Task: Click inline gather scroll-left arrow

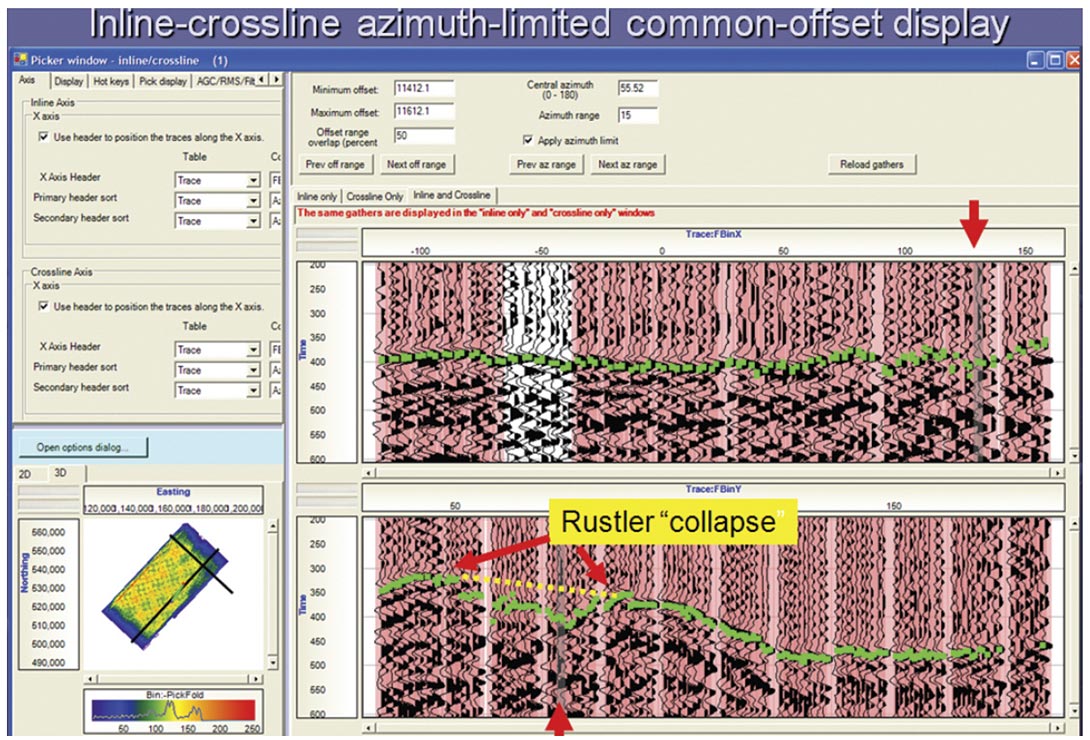Action: 370,472
